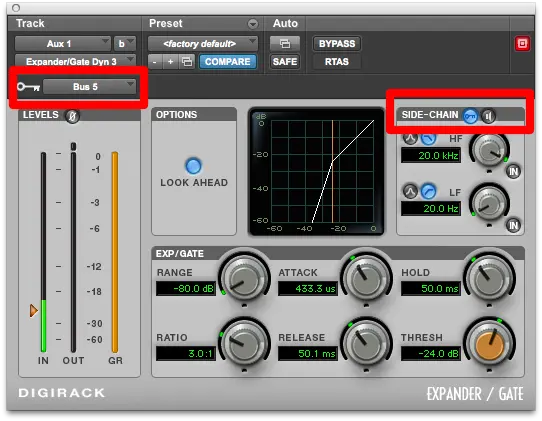Viewport: 542px width, 421px height.
Task: Open plug-in automation enable window icon
Action: (284, 44)
